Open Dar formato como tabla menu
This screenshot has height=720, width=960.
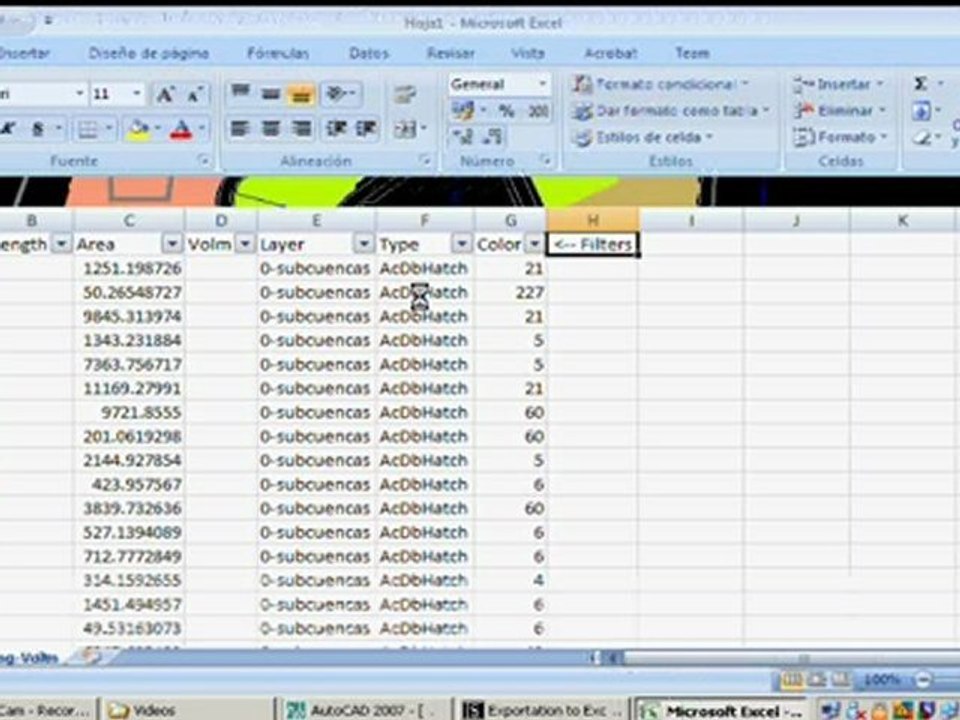pos(670,111)
